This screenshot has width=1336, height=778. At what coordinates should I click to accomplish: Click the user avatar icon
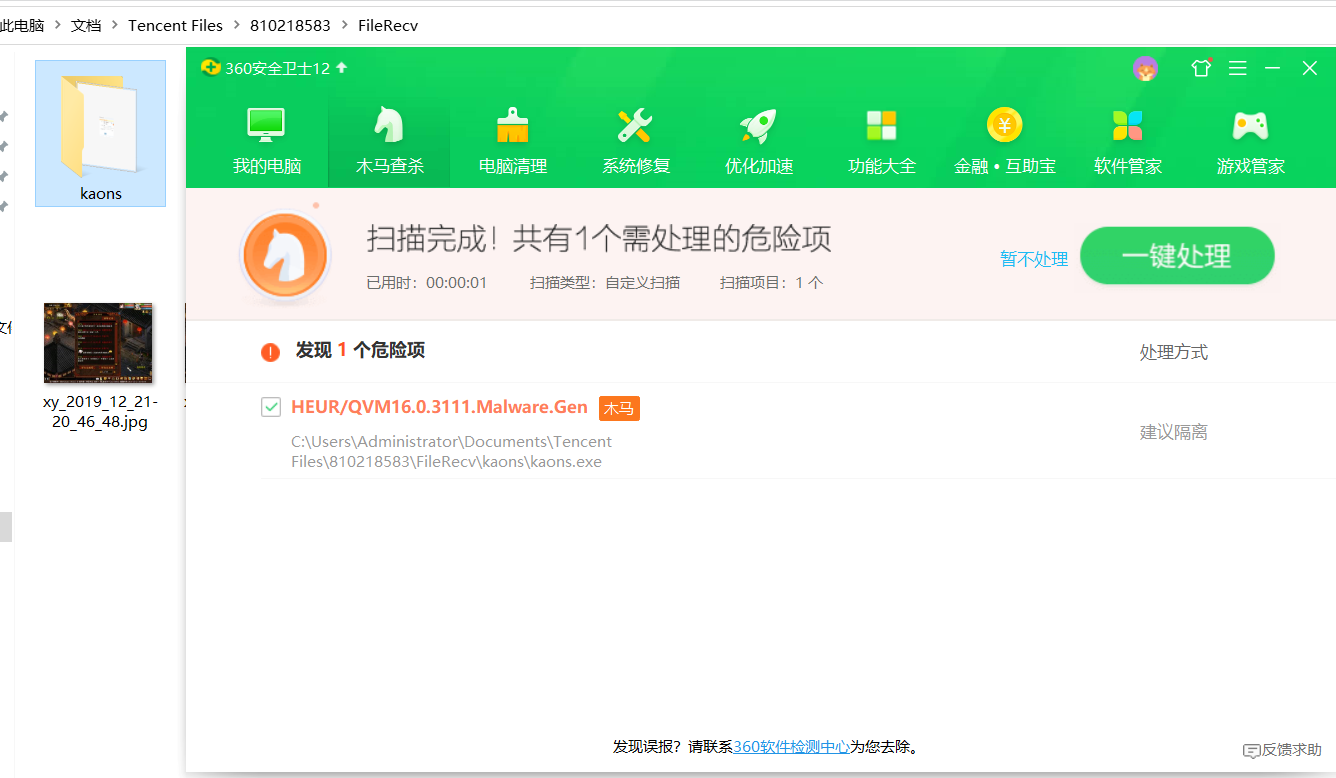pos(1145,69)
